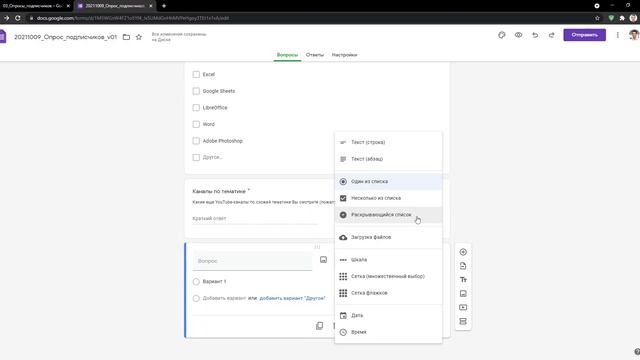Screen dimensions: 640x360
Task: Insert image into question field icon
Action: (x=323, y=260)
